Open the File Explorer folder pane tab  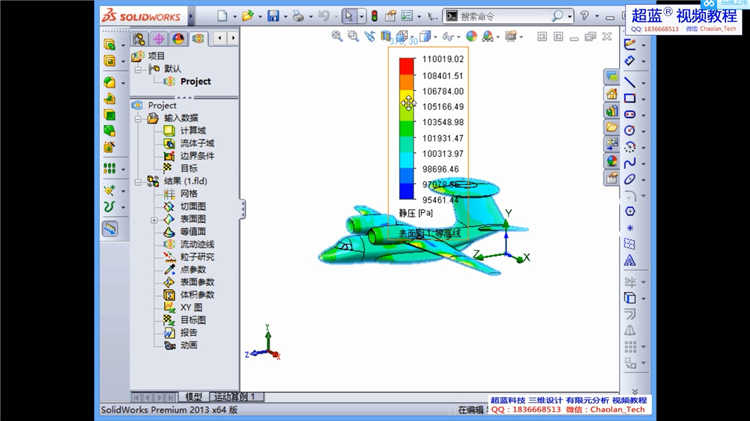(x=612, y=127)
